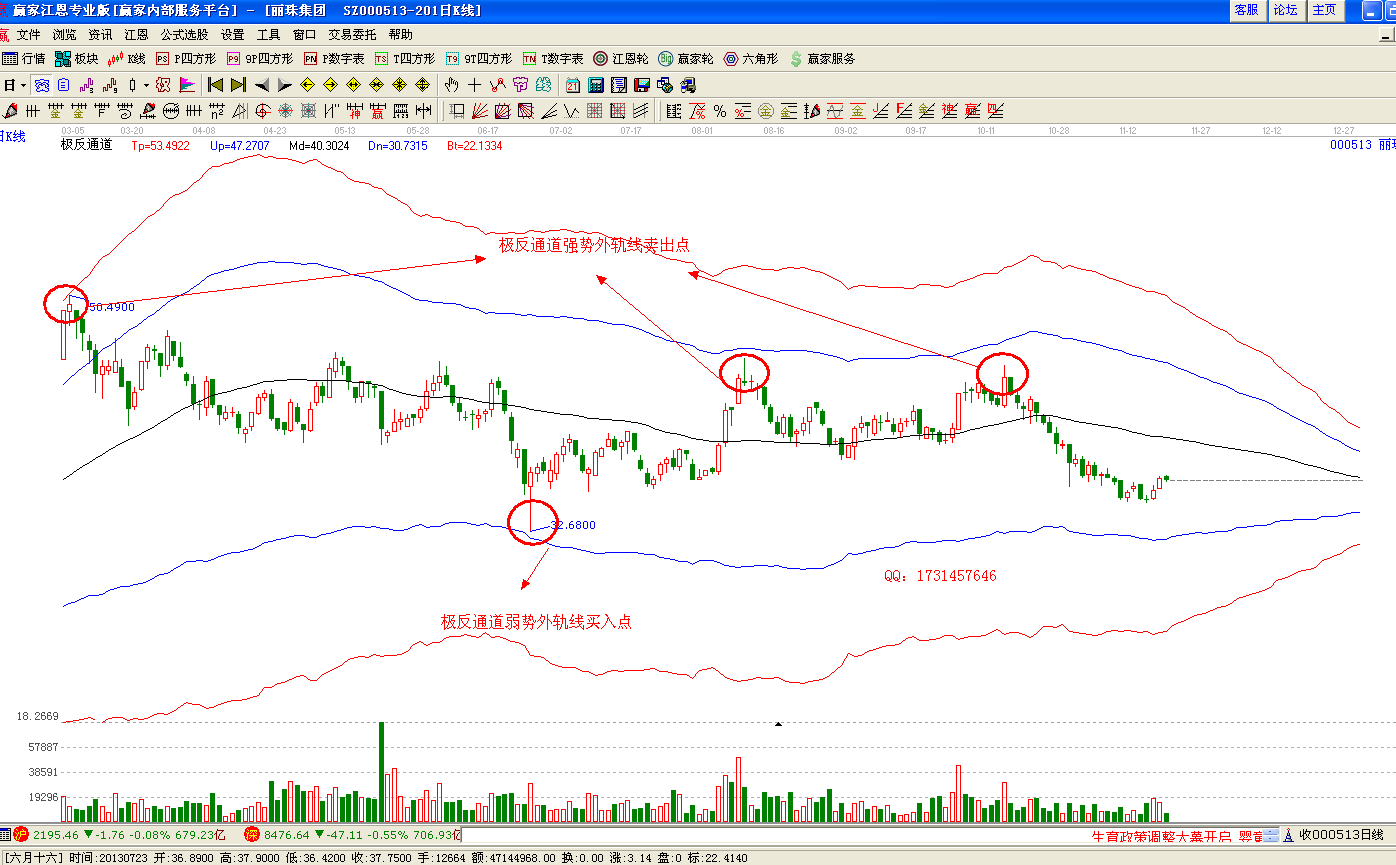This screenshot has height=865, width=1396.
Task: Expand the candlestick style dropdown arrow
Action: coord(145,85)
